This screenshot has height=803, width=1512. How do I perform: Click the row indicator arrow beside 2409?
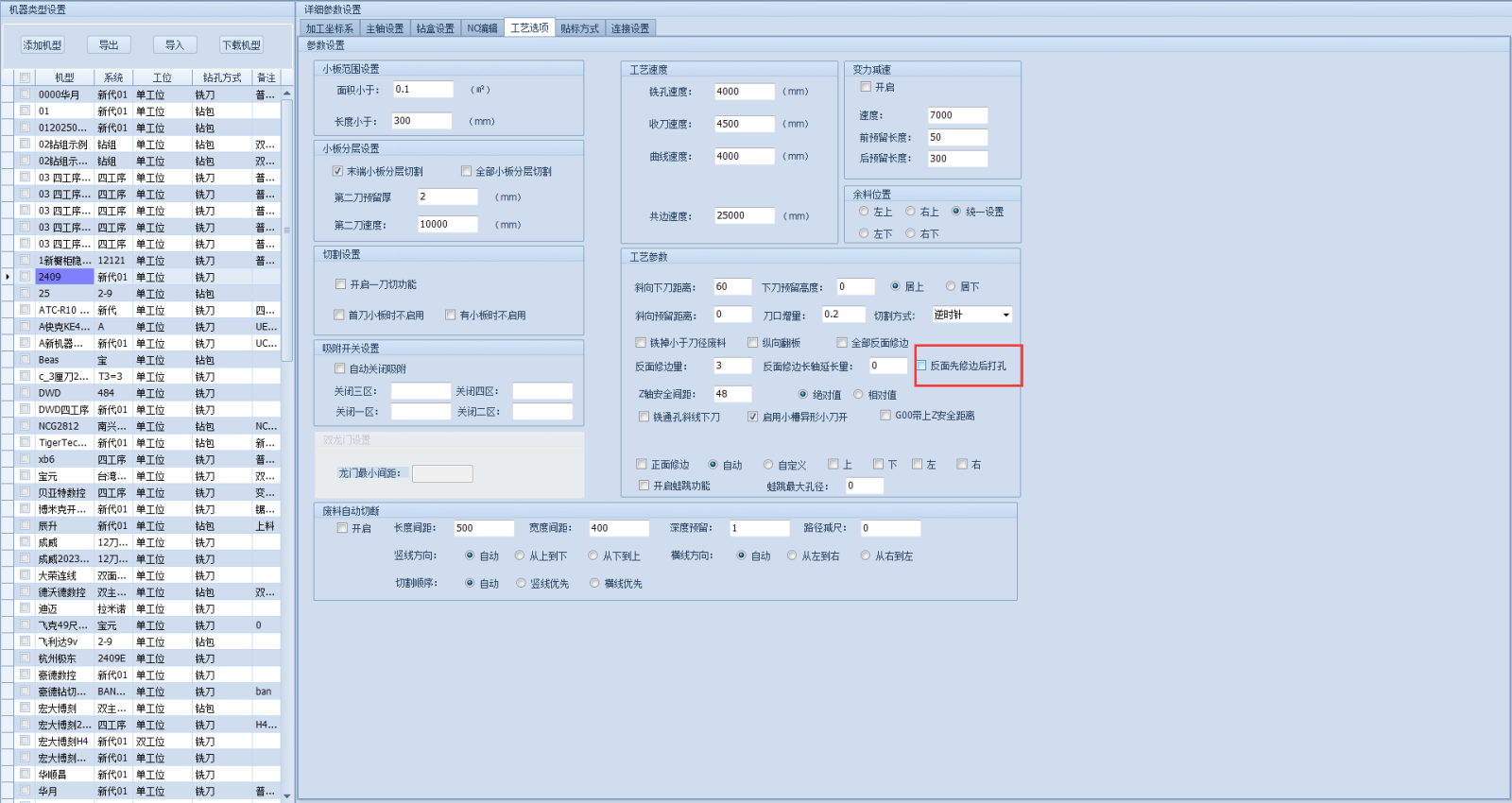click(8, 277)
